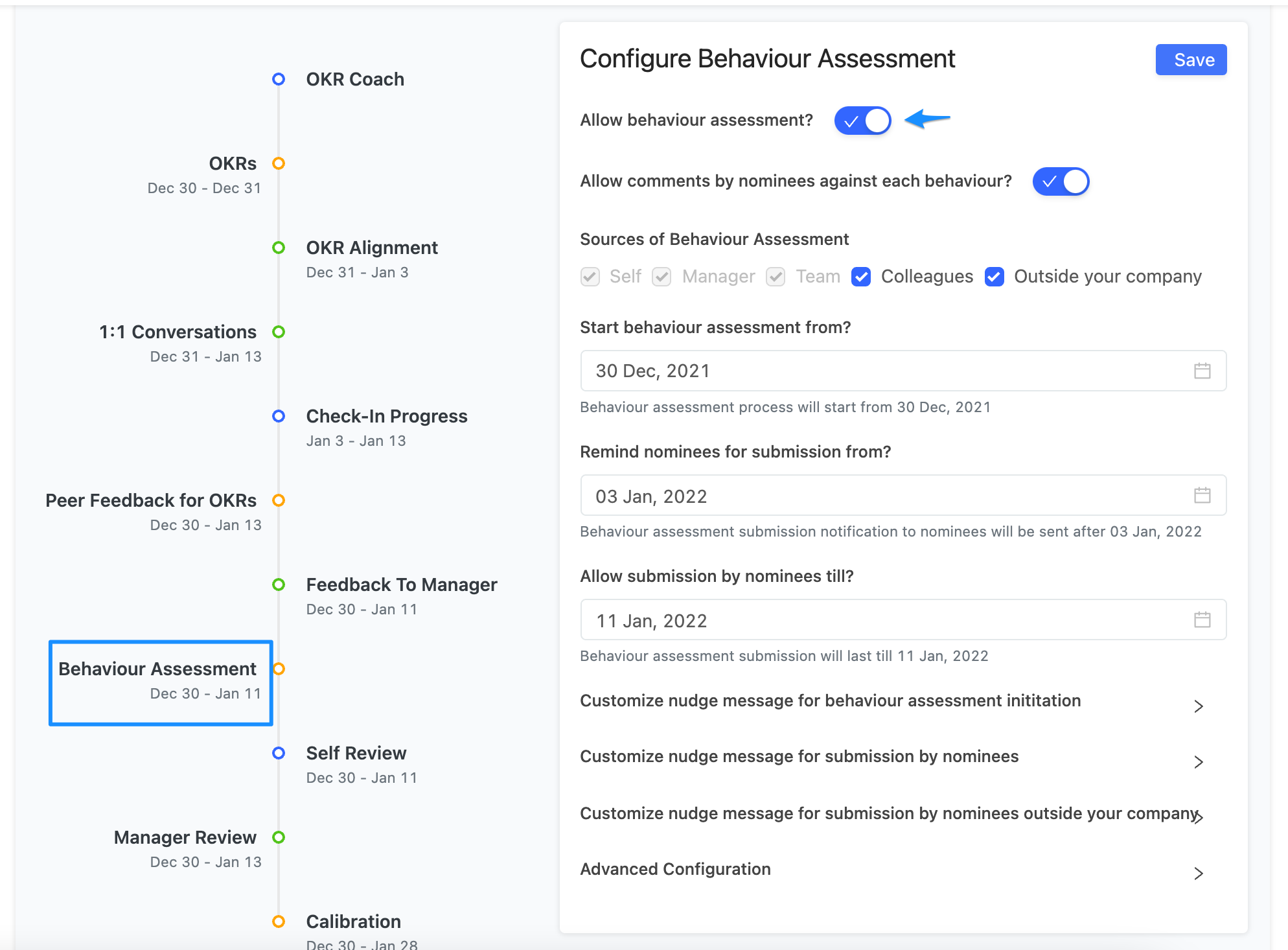
Task: Click the Peer Feedback for OKRs dot
Action: click(279, 500)
